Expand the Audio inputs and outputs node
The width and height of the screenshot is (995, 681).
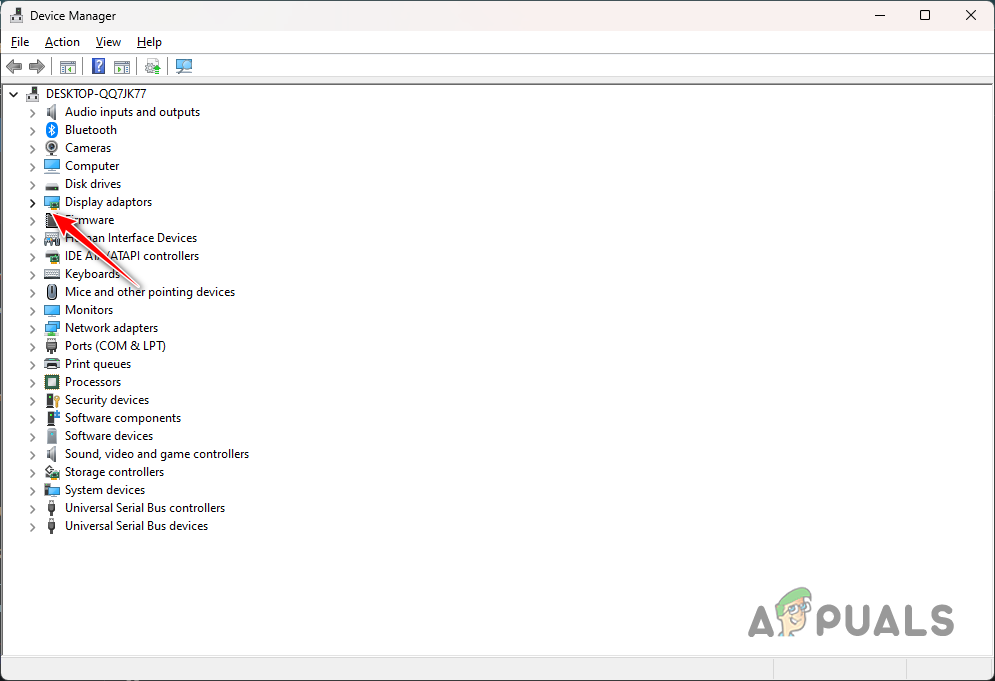(x=32, y=113)
